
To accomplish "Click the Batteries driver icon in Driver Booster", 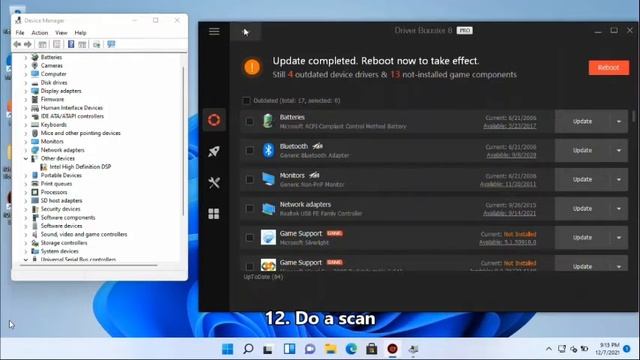I will pyautogui.click(x=268, y=121).
